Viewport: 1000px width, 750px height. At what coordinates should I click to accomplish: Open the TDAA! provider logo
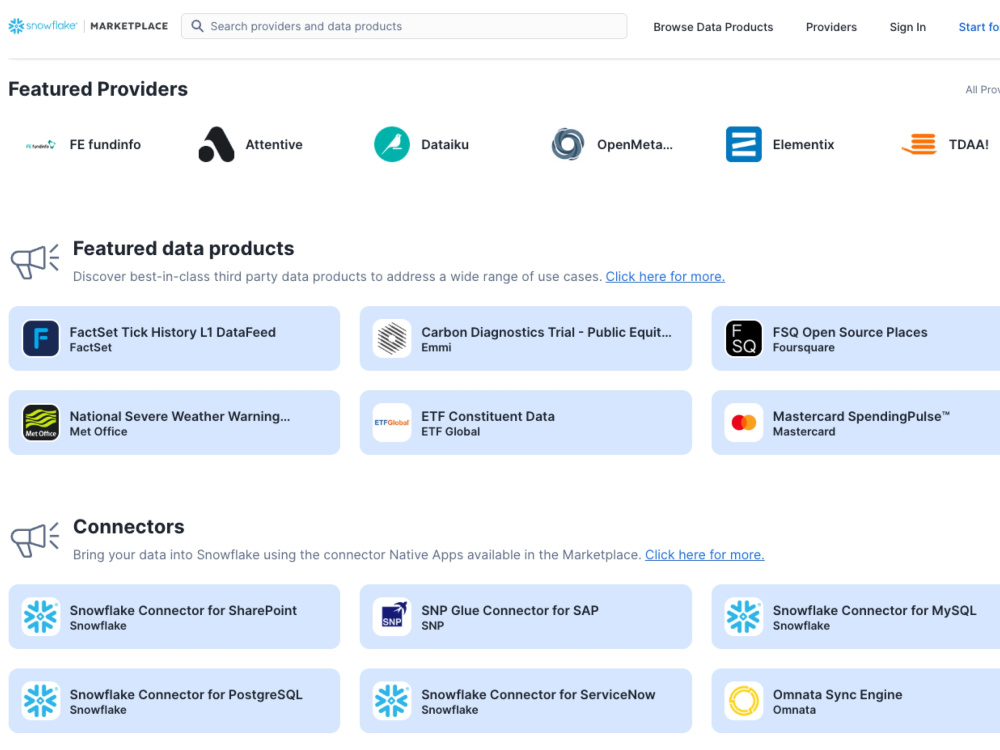pos(919,144)
